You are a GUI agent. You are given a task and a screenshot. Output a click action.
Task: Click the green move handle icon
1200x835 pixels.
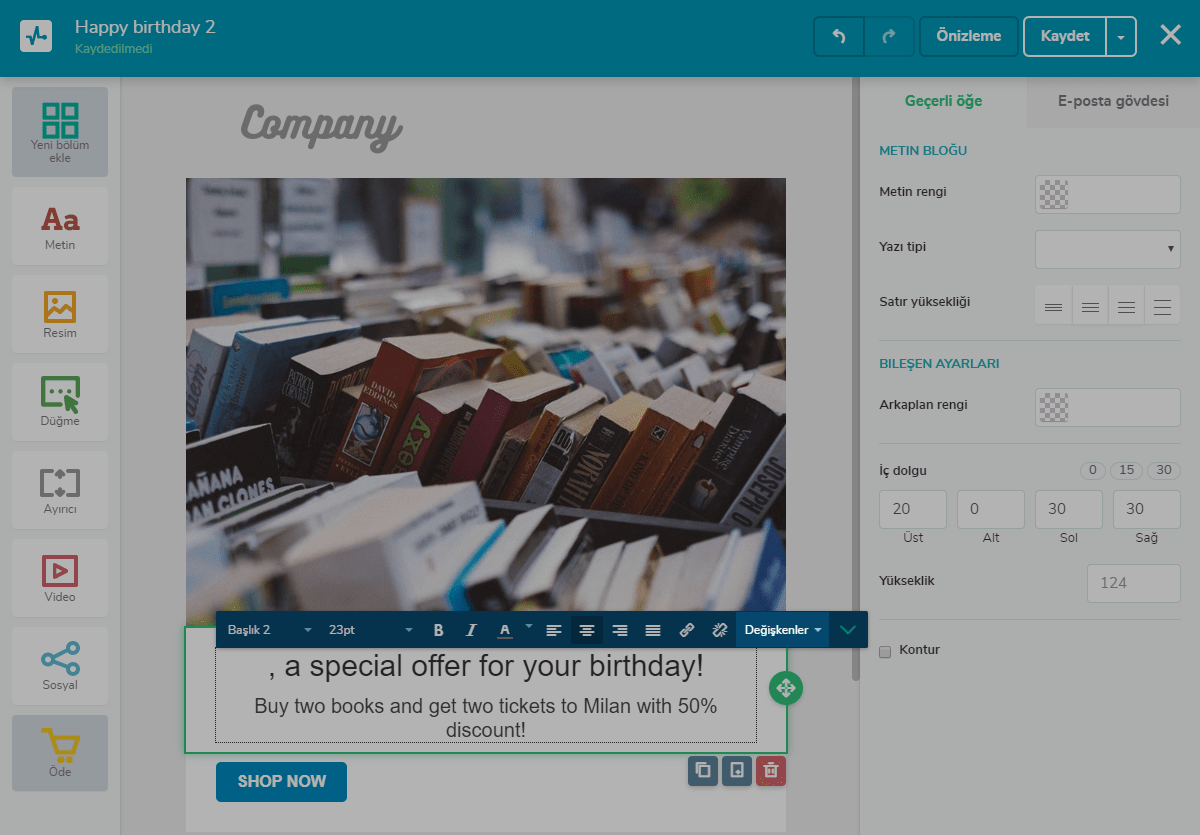(786, 688)
